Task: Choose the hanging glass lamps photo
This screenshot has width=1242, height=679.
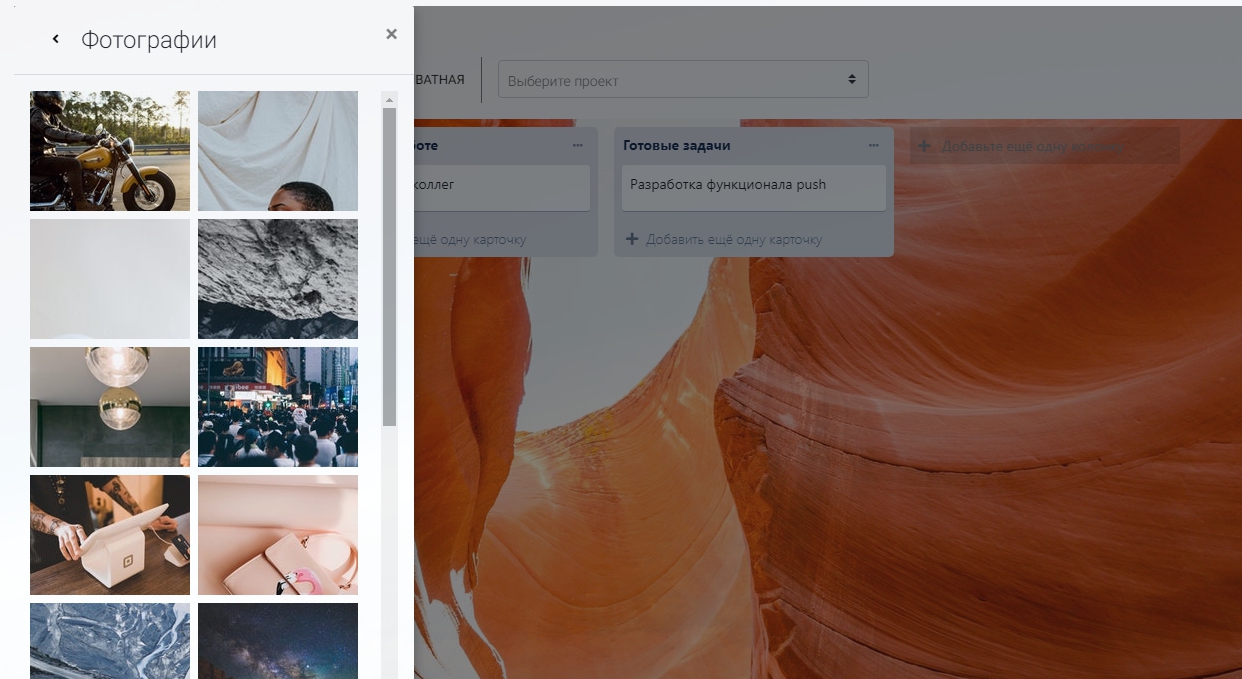Action: 110,407
